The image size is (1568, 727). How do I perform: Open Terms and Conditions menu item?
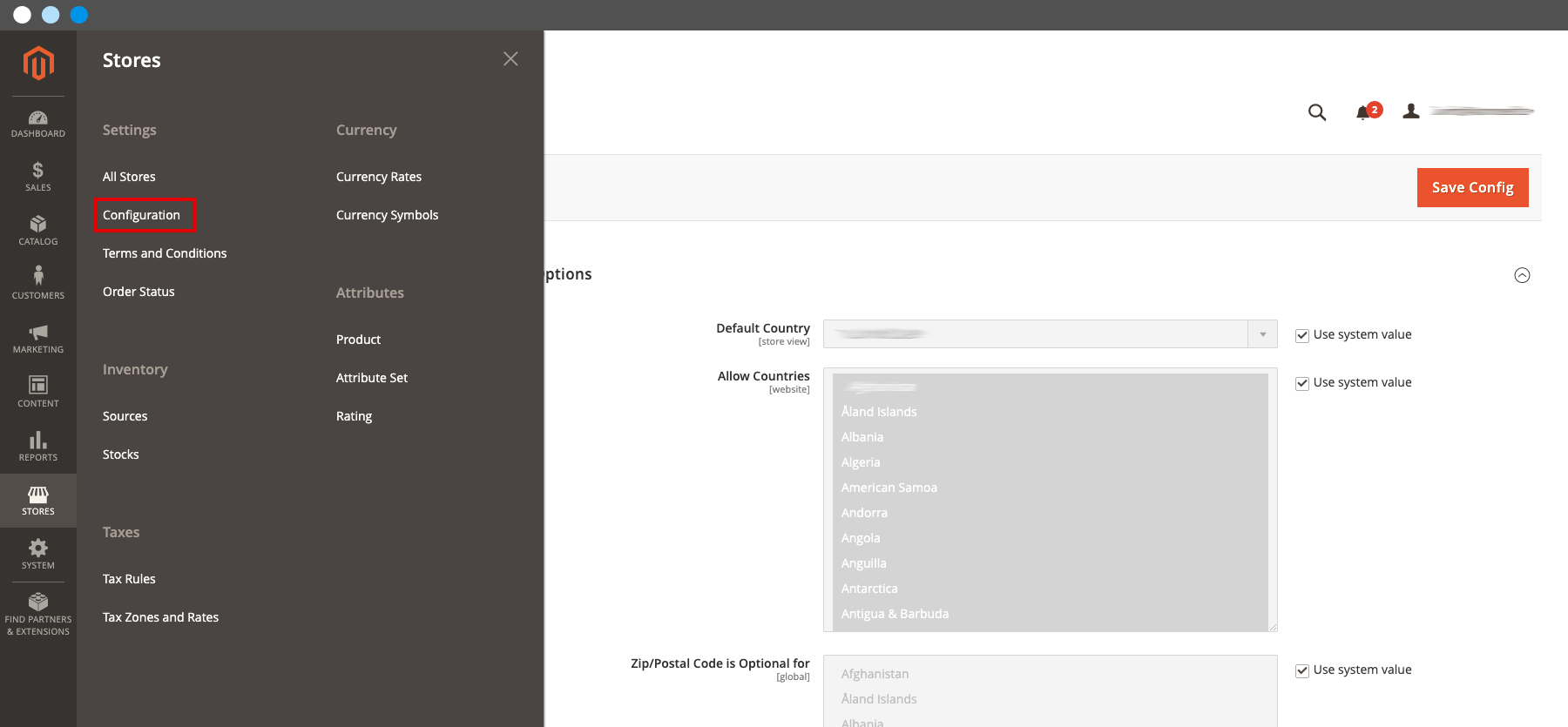click(165, 253)
